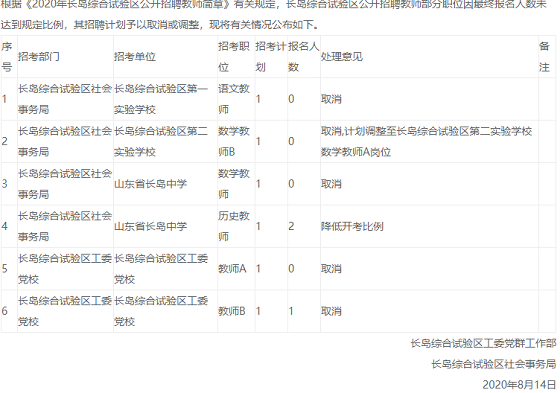Click the date 2020年8月14日
Screen dimensions: 560x393
tap(519, 385)
